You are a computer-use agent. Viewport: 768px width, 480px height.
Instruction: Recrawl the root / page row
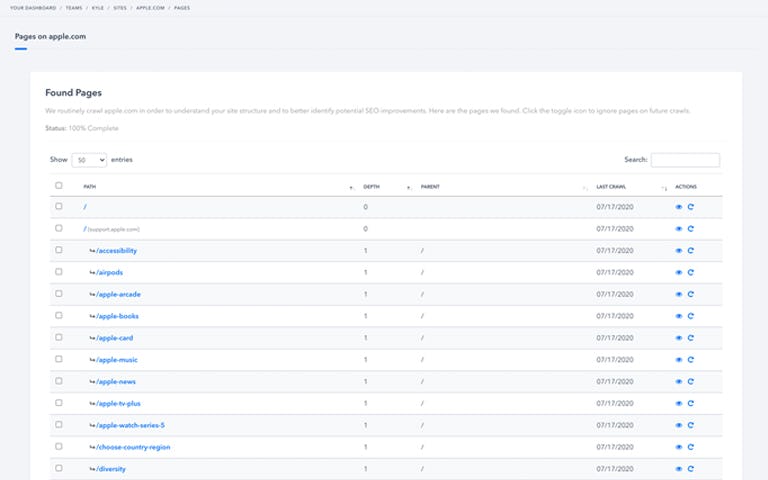pyautogui.click(x=691, y=207)
